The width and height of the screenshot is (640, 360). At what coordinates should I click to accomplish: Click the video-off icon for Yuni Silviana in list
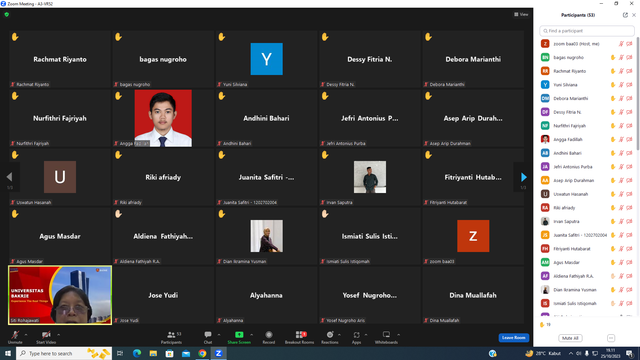[x=629, y=85]
